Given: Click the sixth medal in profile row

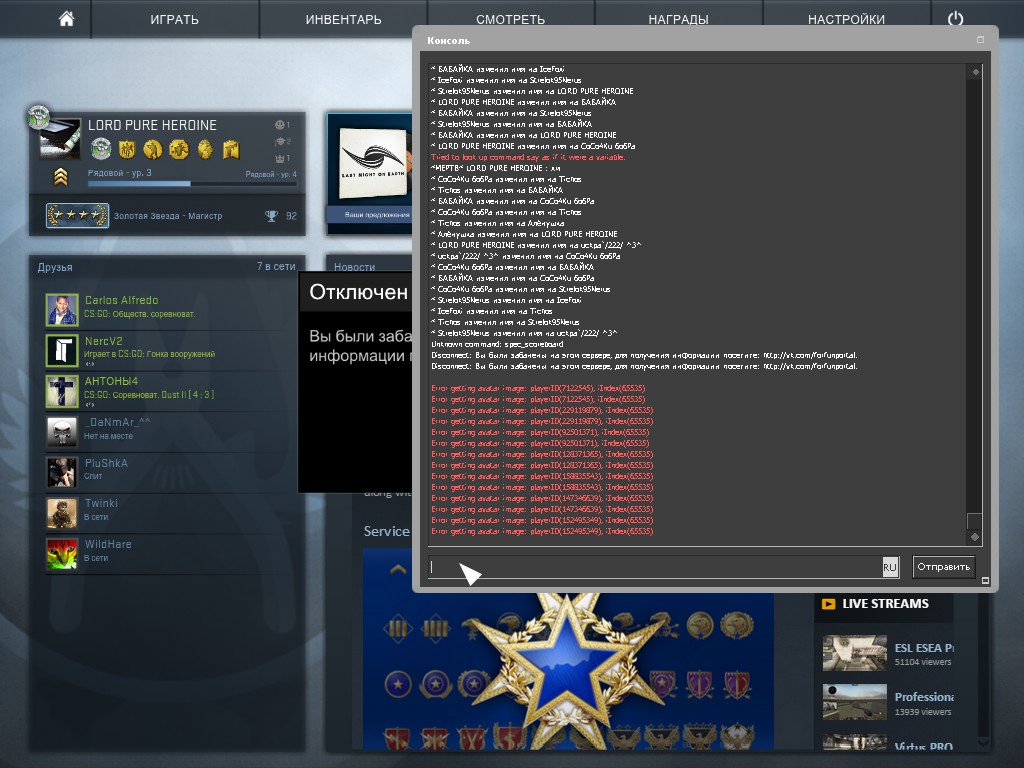Looking at the screenshot, I should pyautogui.click(x=231, y=150).
